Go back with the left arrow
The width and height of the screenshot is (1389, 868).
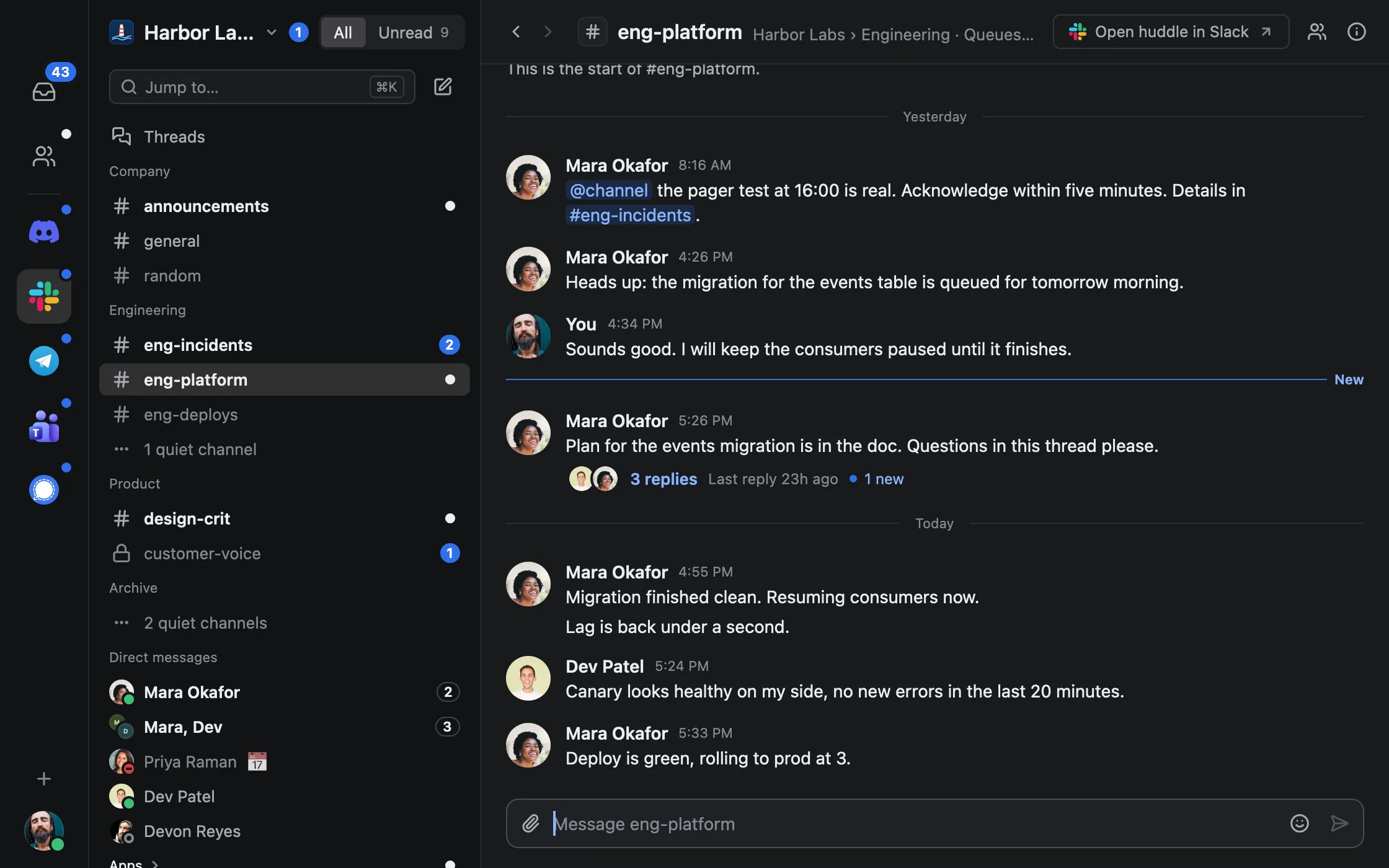coord(516,32)
